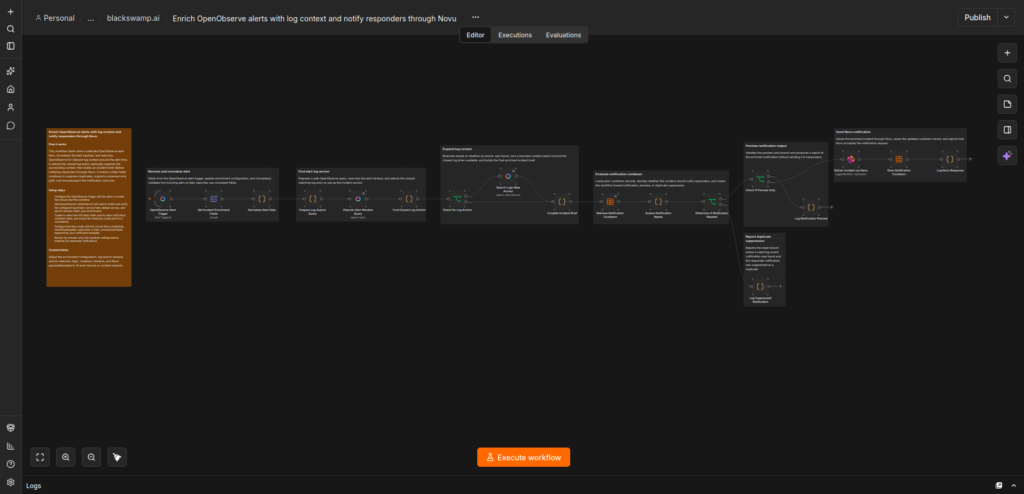The width and height of the screenshot is (1024, 494).
Task: Select the Deliver Incident via Novu node
Action: tap(851, 159)
